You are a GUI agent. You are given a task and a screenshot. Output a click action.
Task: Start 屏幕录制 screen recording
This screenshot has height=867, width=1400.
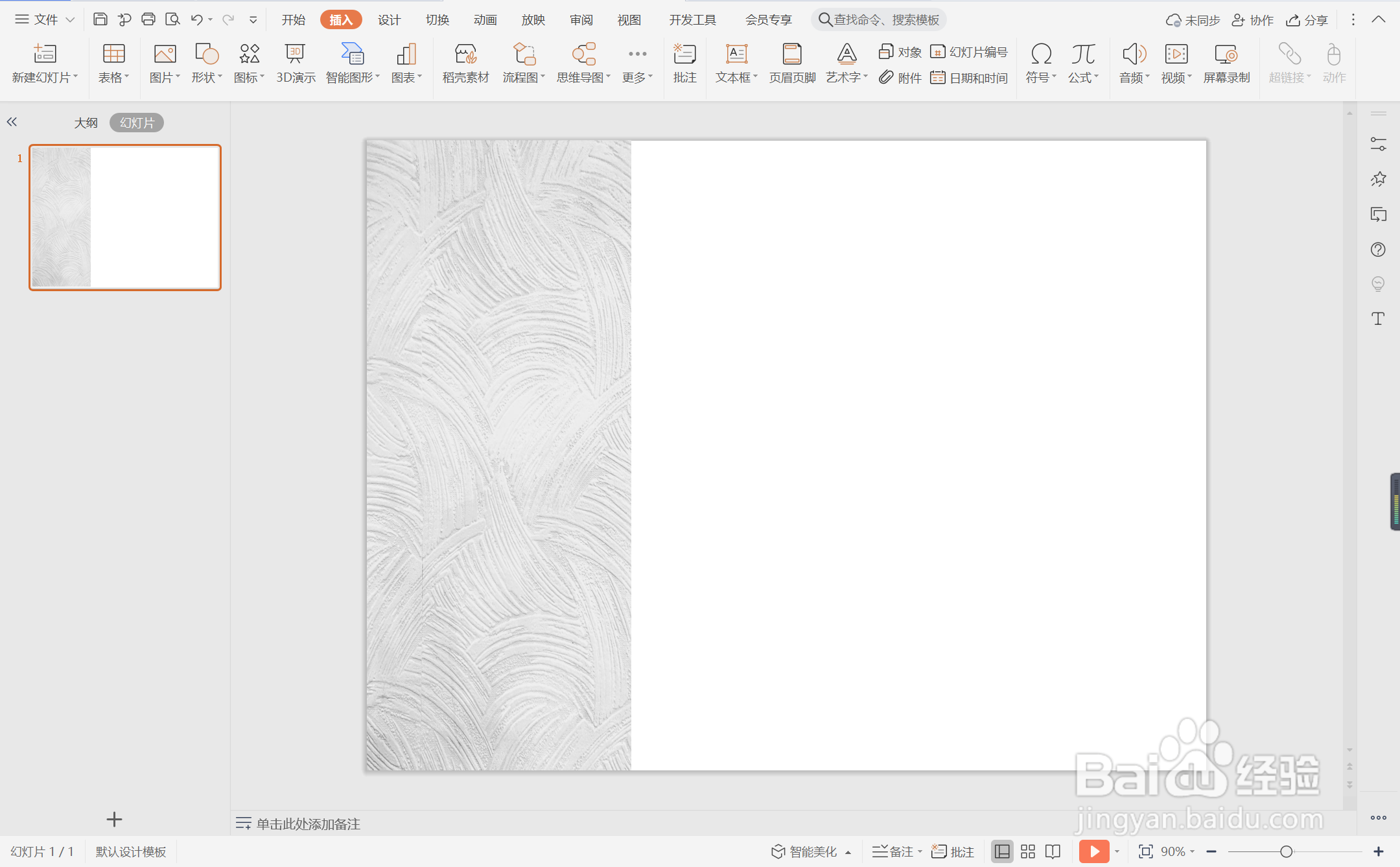tap(1226, 63)
